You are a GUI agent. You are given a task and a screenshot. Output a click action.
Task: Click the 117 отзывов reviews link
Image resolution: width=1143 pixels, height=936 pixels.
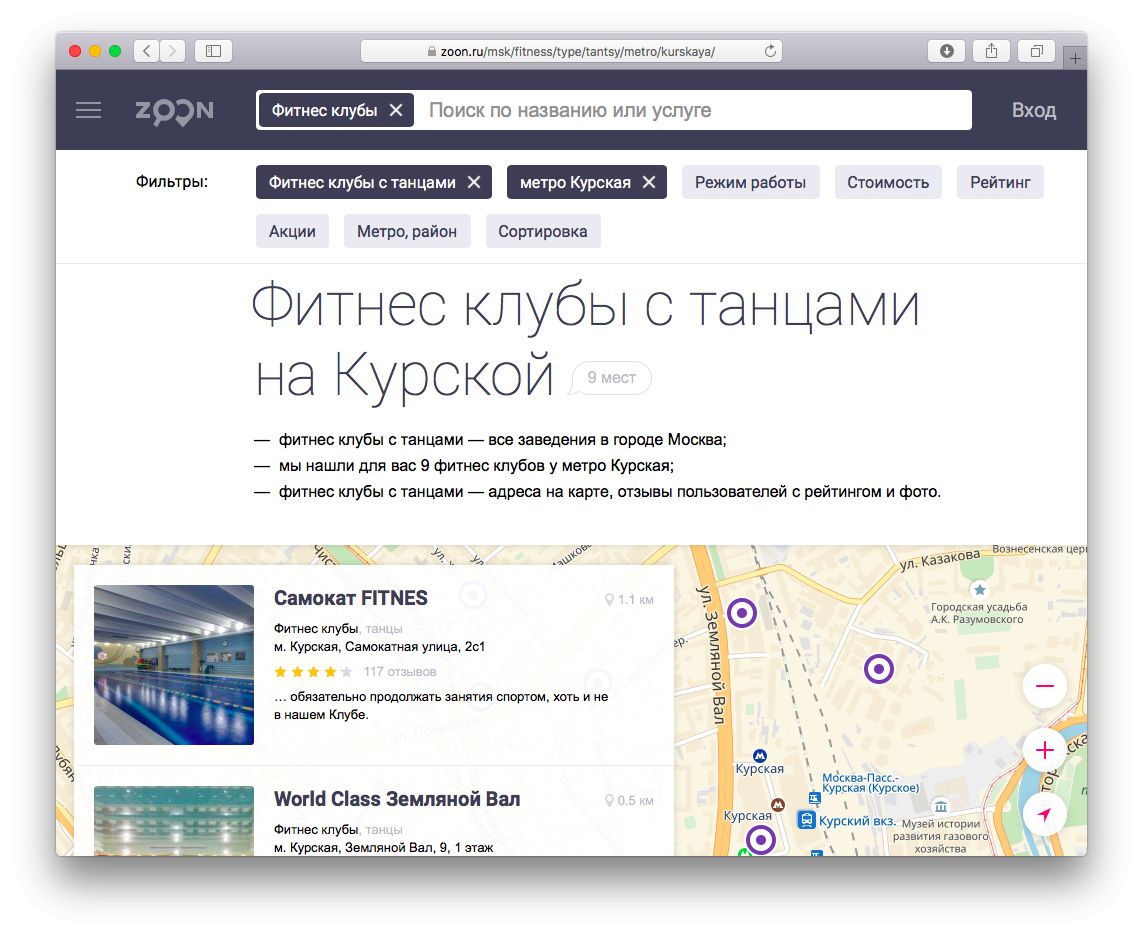[x=400, y=671]
